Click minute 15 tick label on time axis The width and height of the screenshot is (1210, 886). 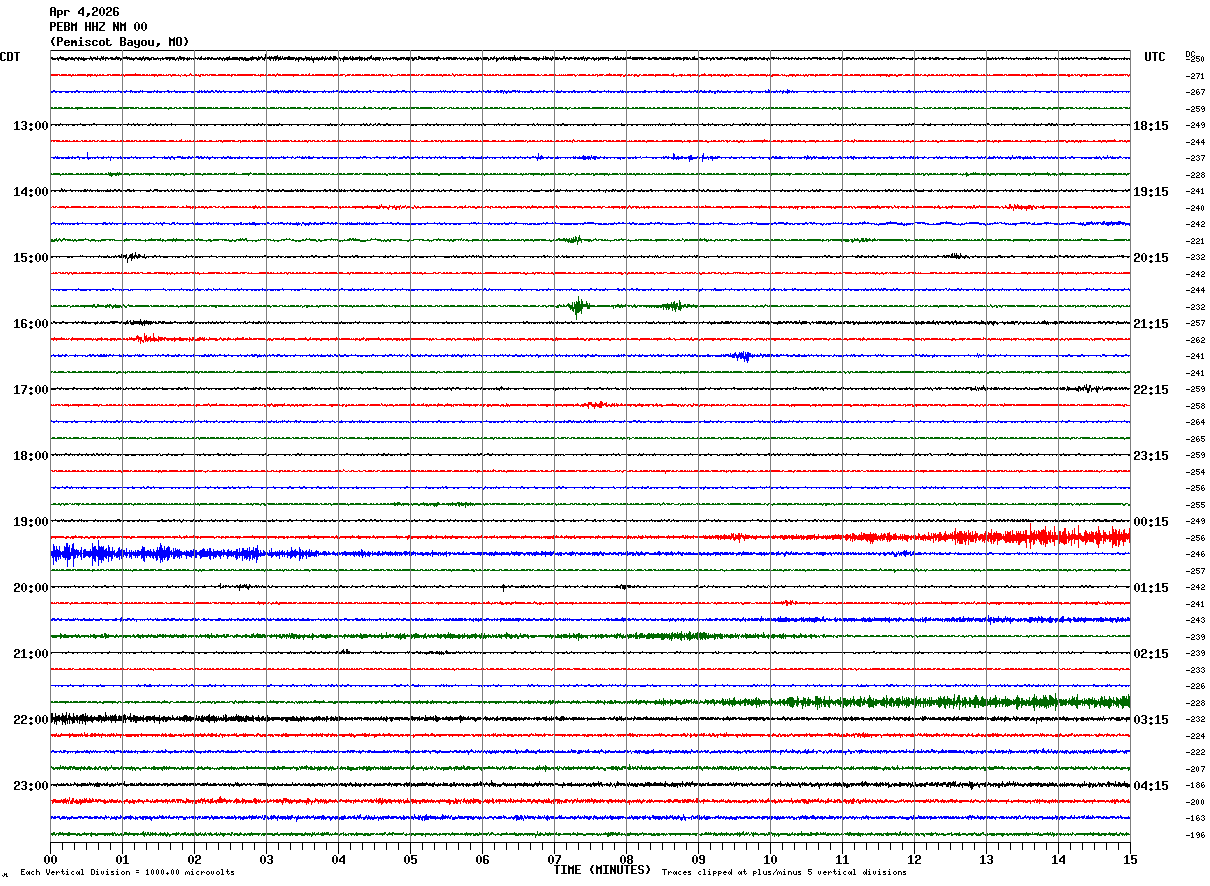[x=1130, y=859]
